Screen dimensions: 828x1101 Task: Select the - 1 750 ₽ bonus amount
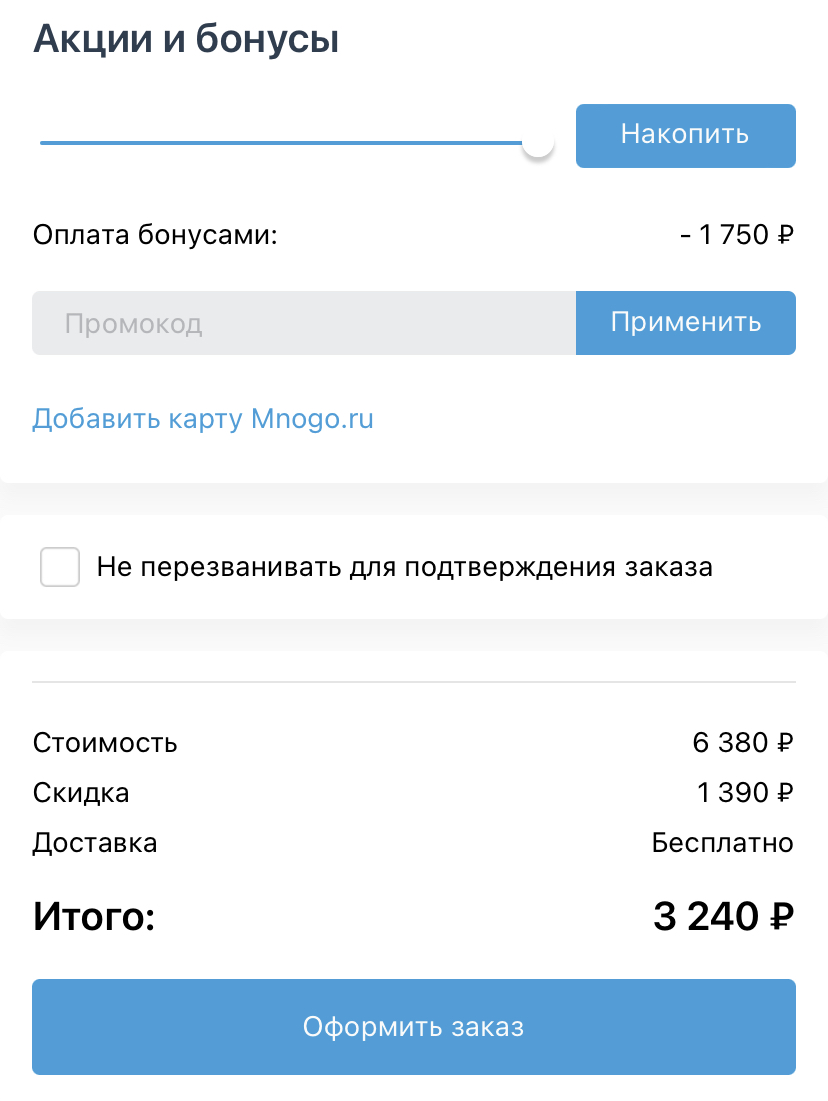pyautogui.click(x=737, y=235)
